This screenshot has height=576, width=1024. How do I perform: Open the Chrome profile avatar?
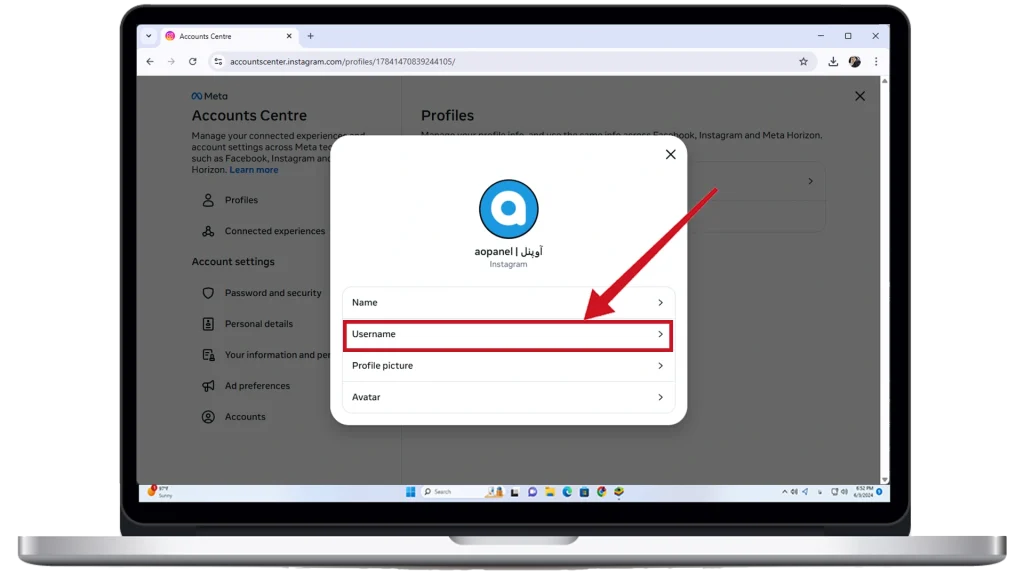[854, 61]
